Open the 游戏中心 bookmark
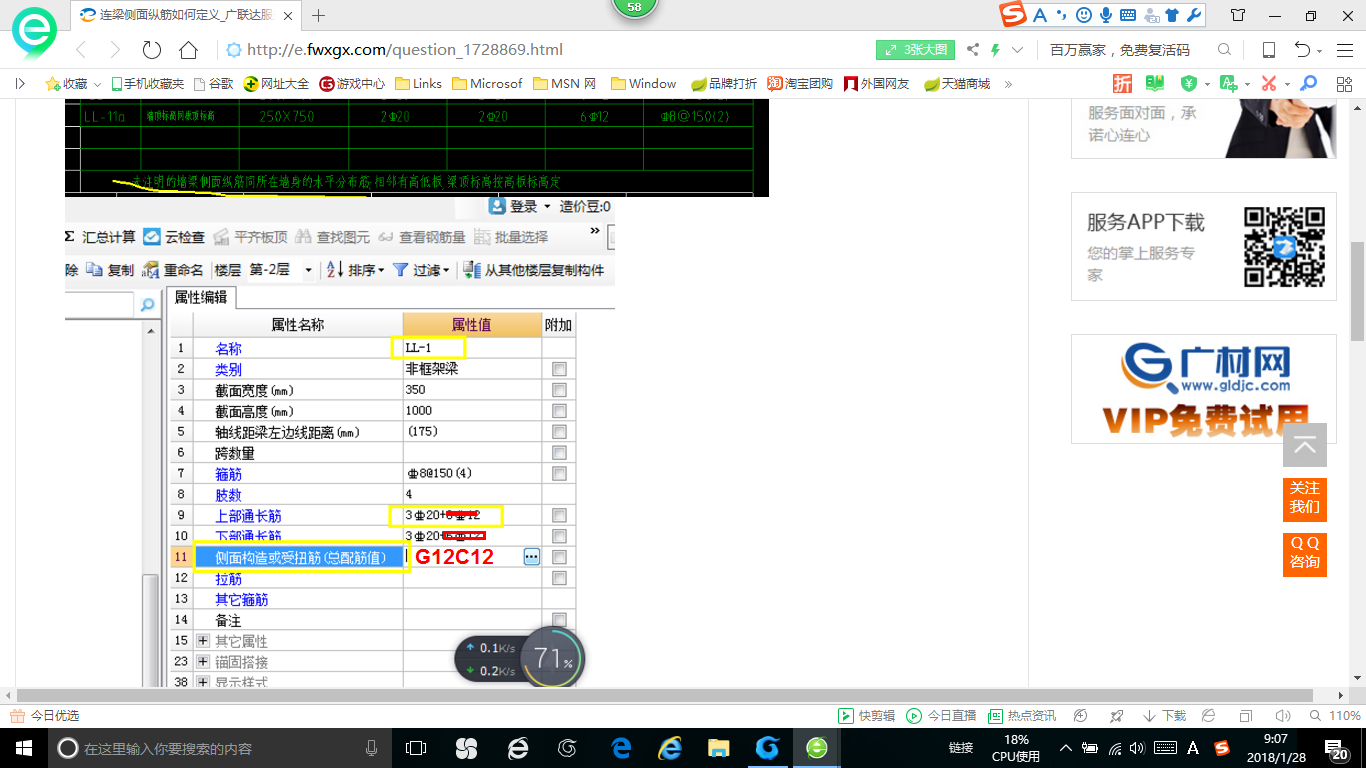 click(x=352, y=84)
